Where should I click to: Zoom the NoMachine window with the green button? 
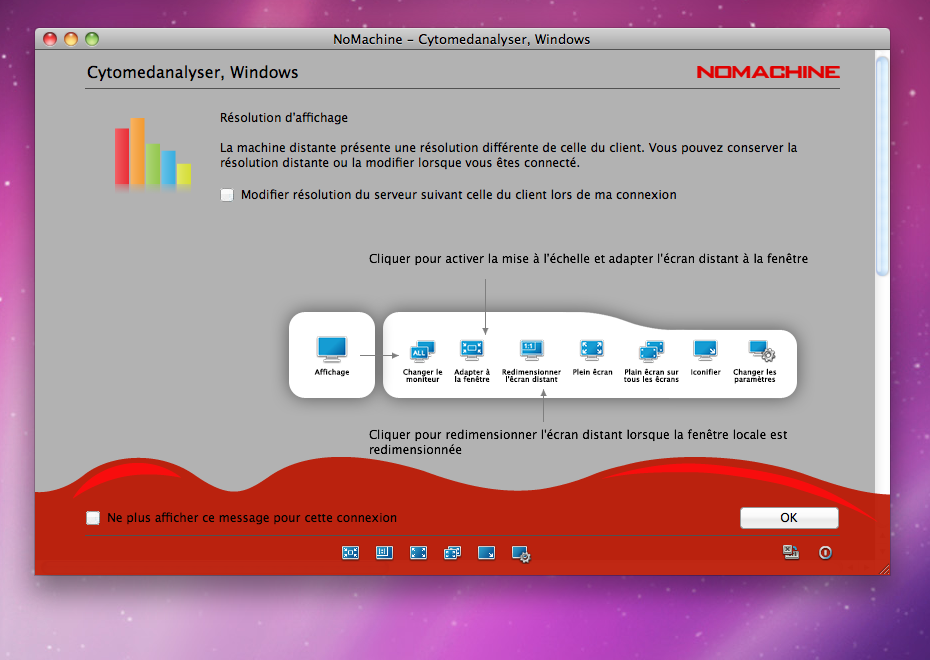click(91, 39)
